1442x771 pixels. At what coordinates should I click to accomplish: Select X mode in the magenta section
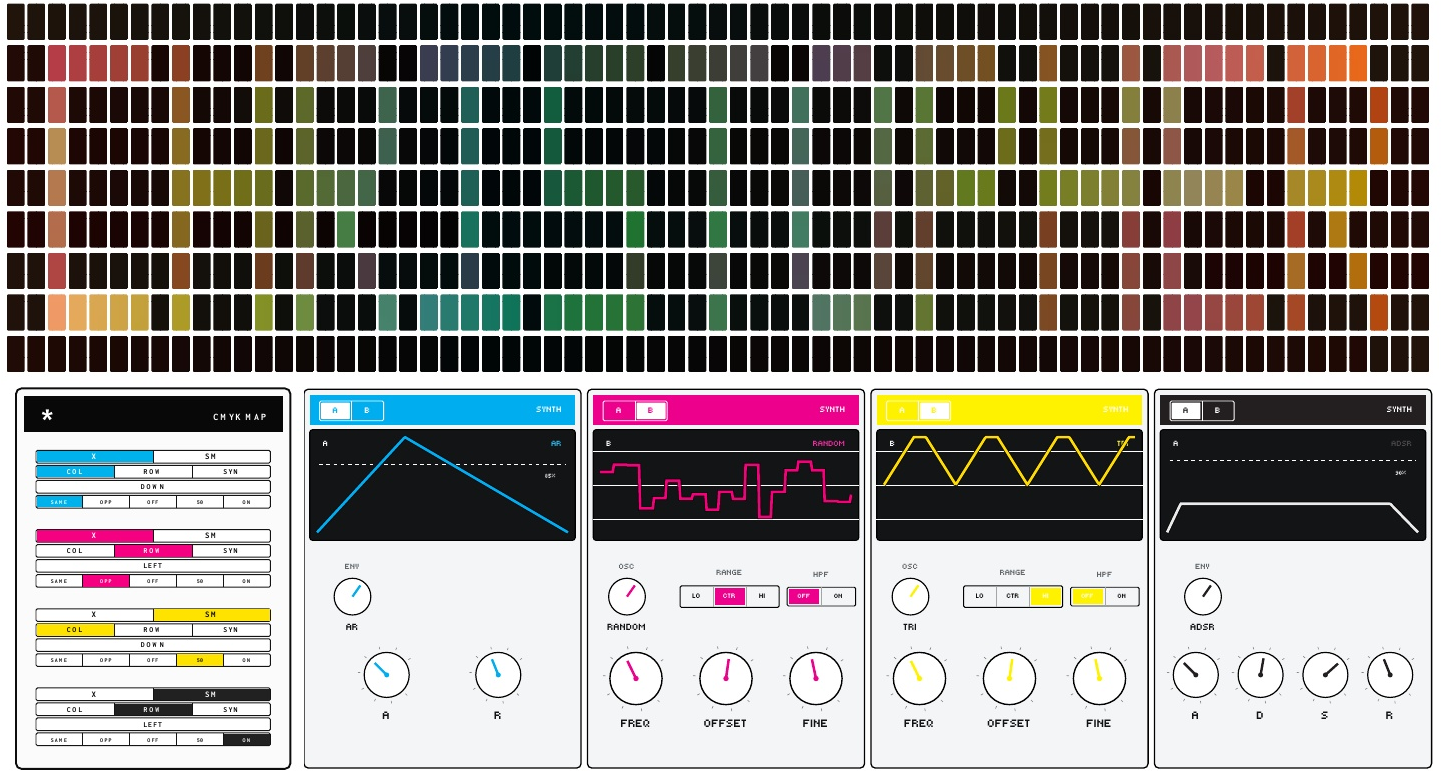tap(94, 535)
